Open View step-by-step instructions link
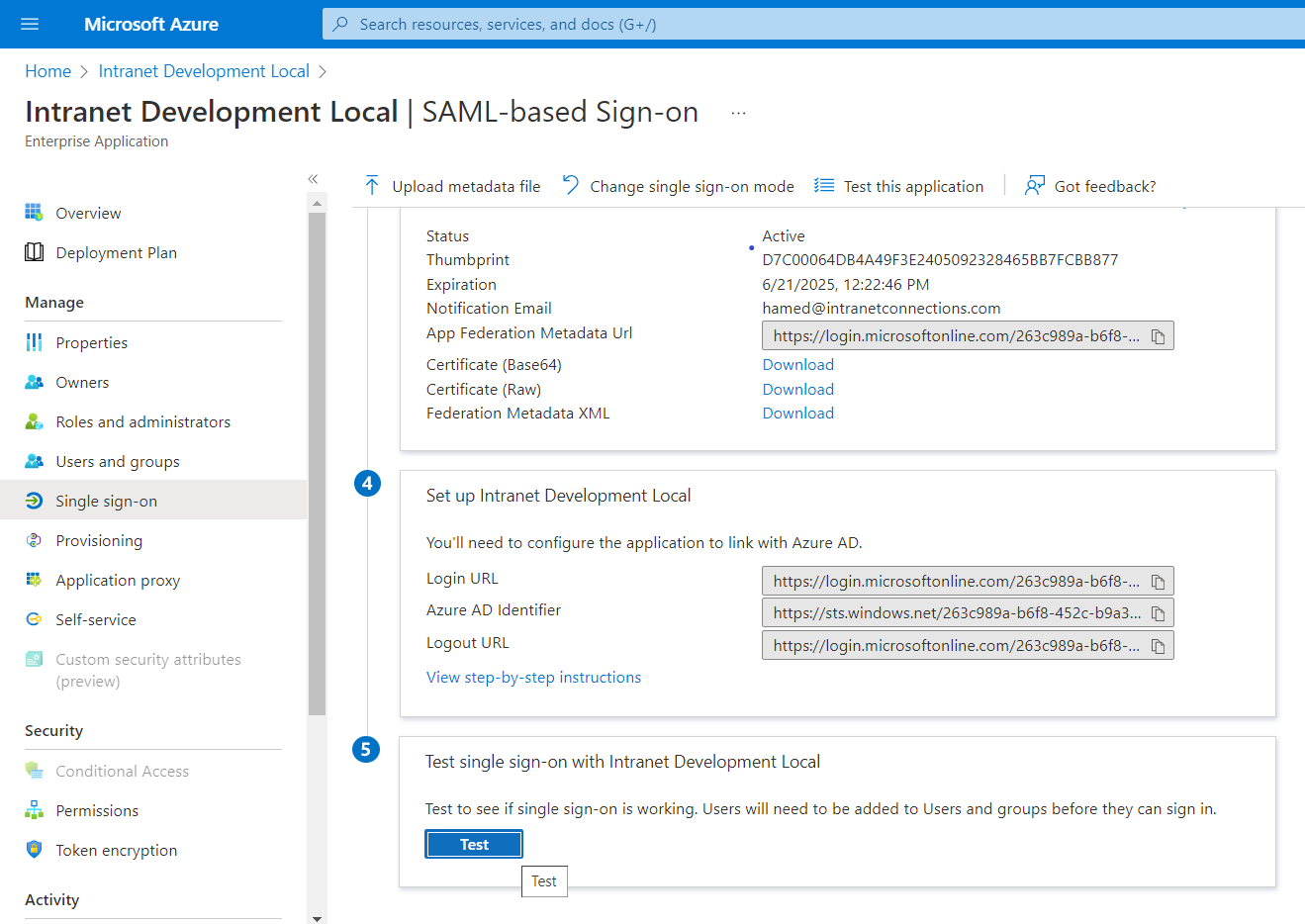1305x924 pixels. pyautogui.click(x=533, y=677)
